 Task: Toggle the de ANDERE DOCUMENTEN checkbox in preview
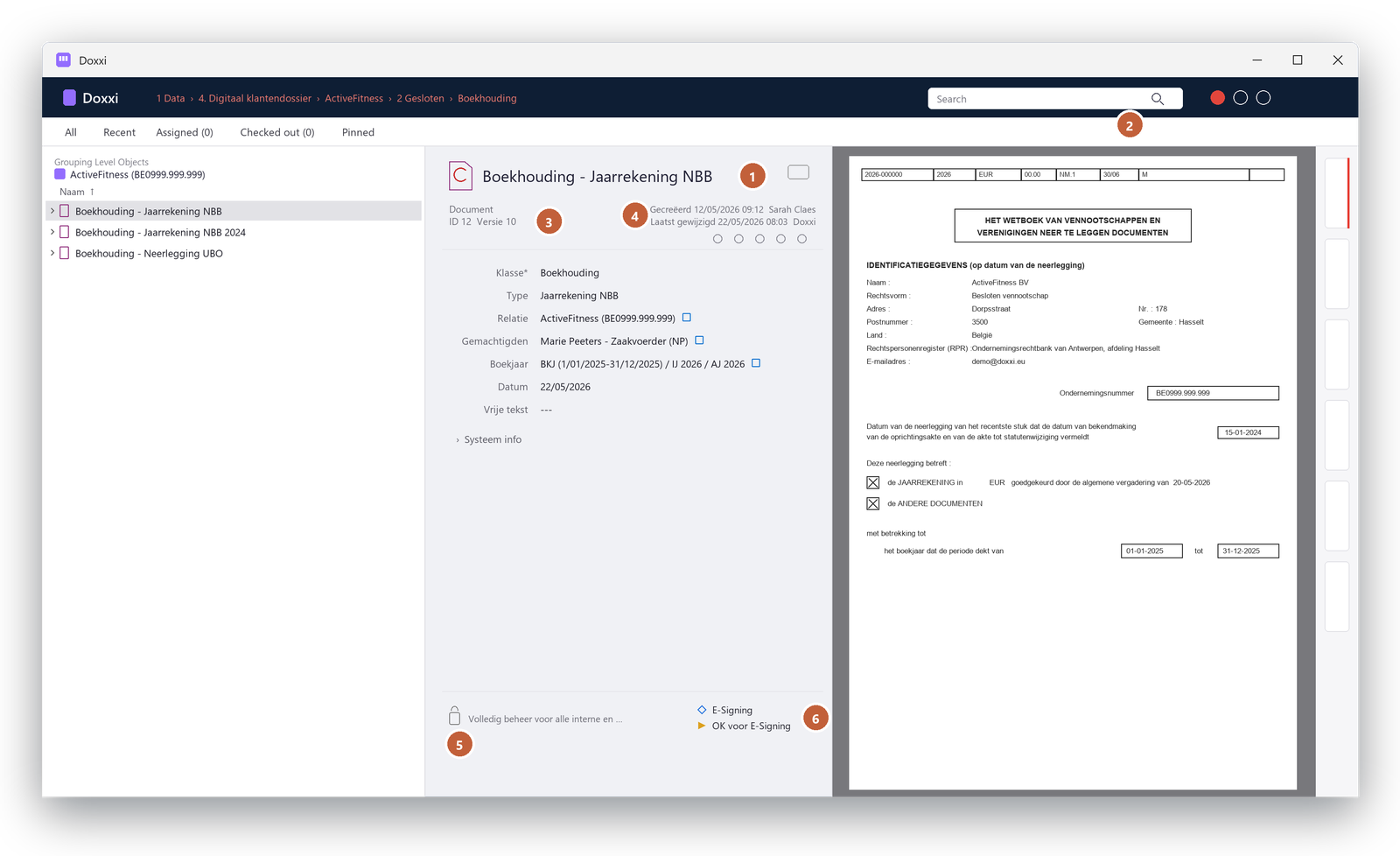click(x=872, y=503)
